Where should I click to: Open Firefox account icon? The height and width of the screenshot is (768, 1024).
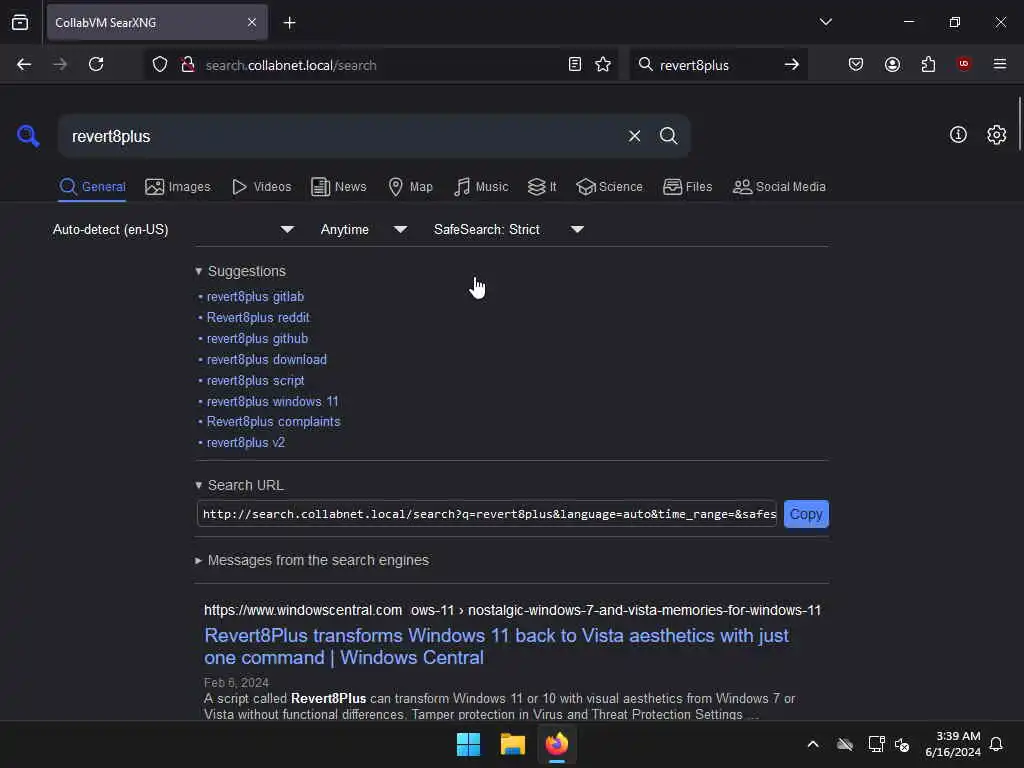pos(892,64)
